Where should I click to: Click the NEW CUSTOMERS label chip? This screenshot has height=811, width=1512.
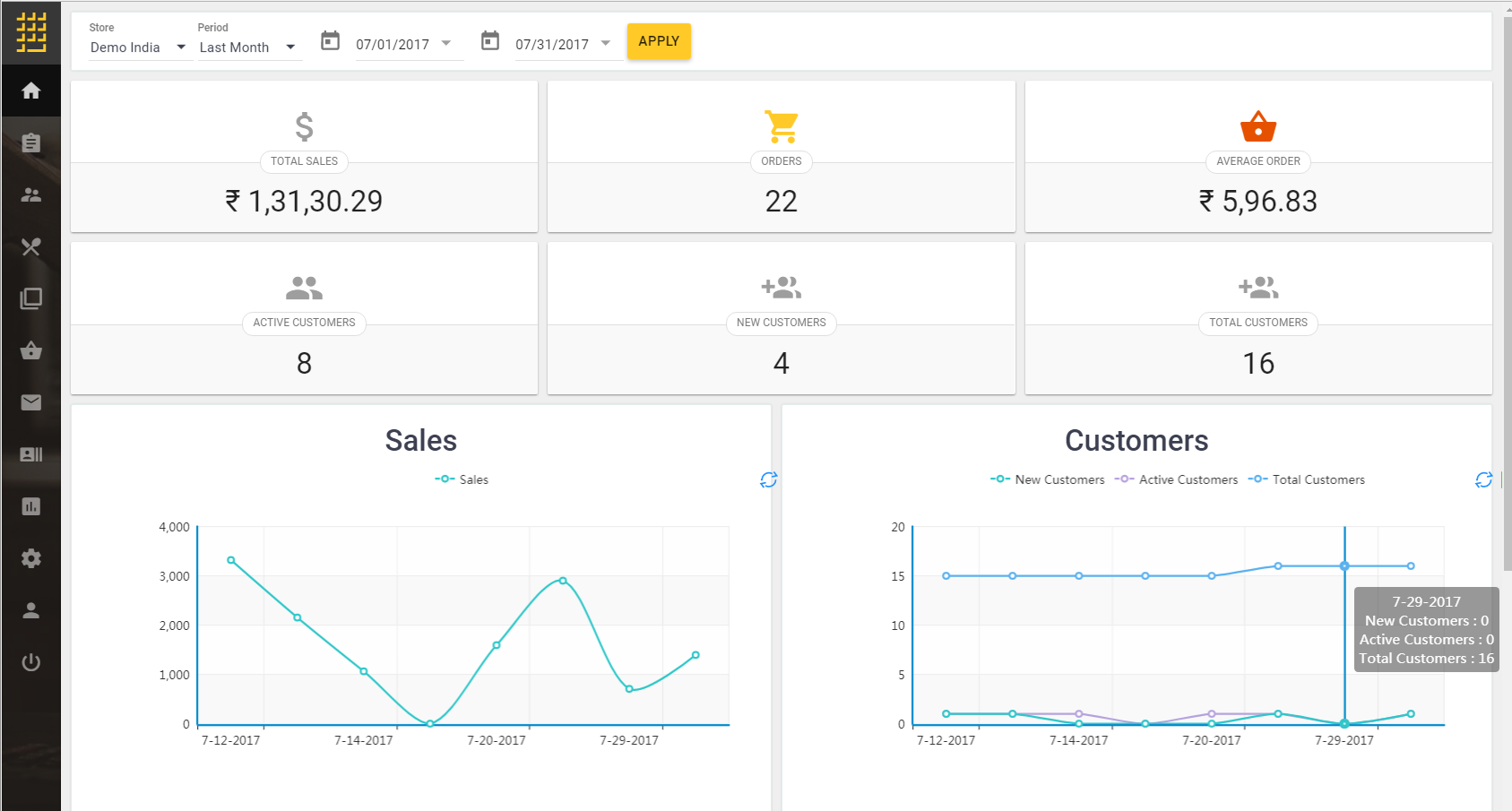pos(782,323)
